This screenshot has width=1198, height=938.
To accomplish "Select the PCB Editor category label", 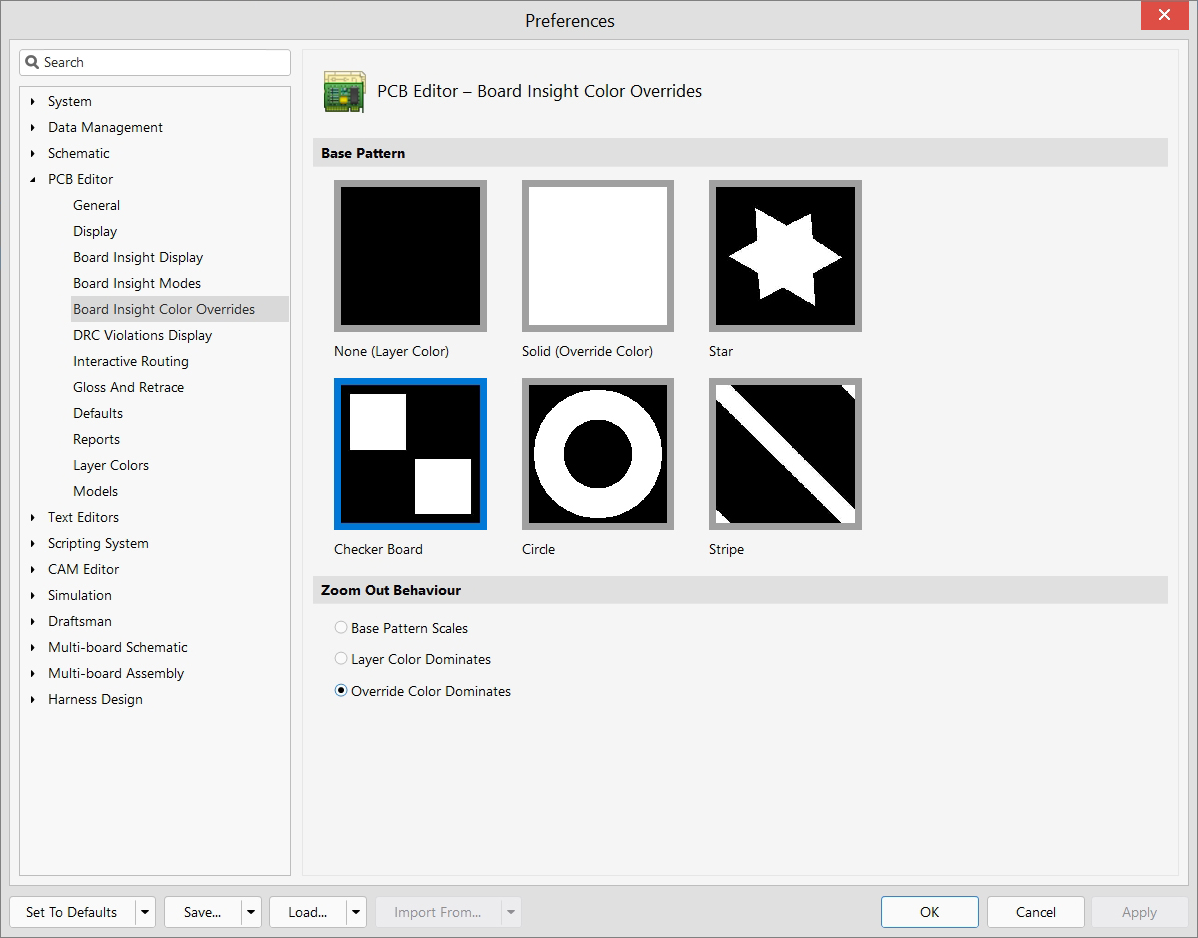I will click(x=80, y=180).
